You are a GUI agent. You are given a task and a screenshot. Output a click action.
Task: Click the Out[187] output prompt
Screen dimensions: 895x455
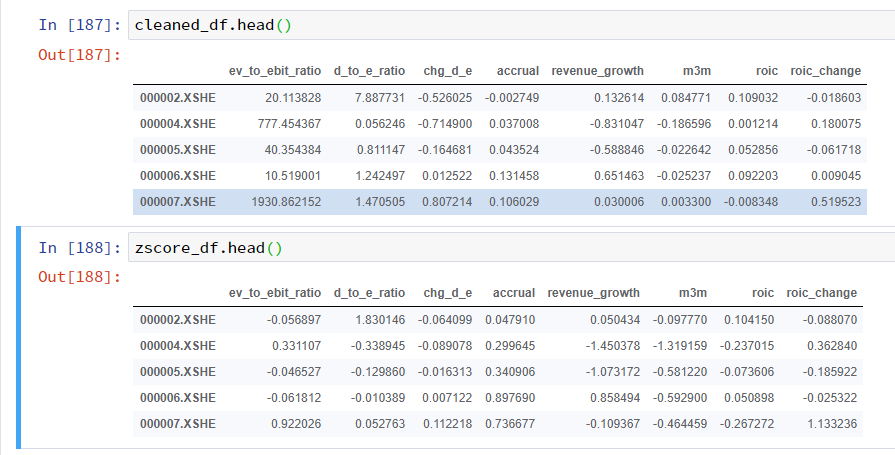80,55
